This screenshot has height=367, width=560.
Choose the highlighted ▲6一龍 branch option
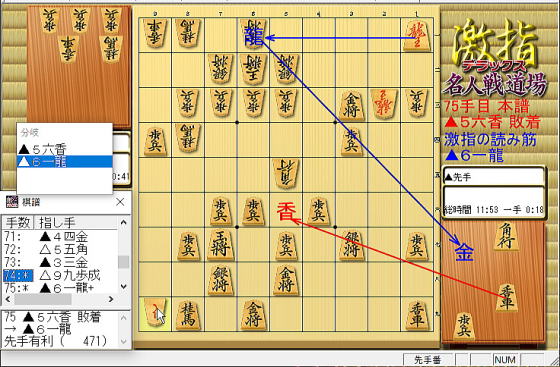click(x=64, y=162)
